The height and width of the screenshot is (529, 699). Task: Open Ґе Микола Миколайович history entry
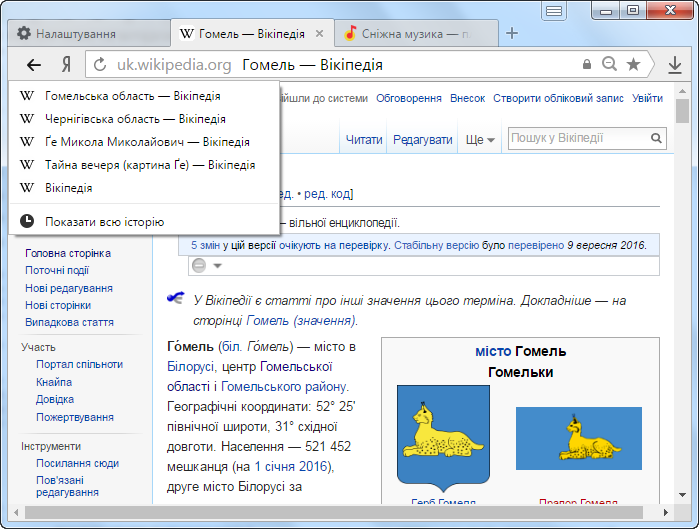point(144,142)
